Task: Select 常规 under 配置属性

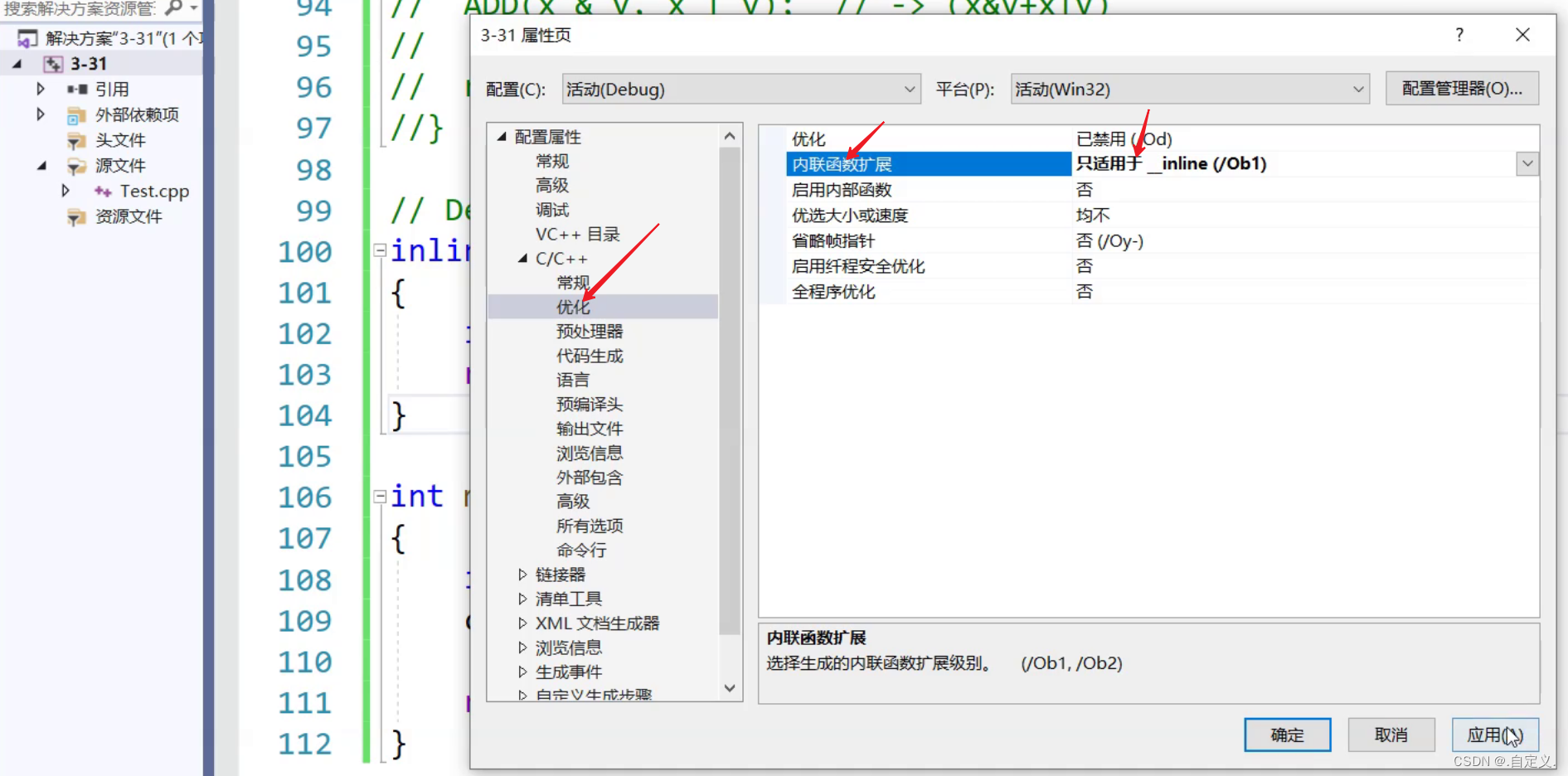Action: (x=552, y=161)
